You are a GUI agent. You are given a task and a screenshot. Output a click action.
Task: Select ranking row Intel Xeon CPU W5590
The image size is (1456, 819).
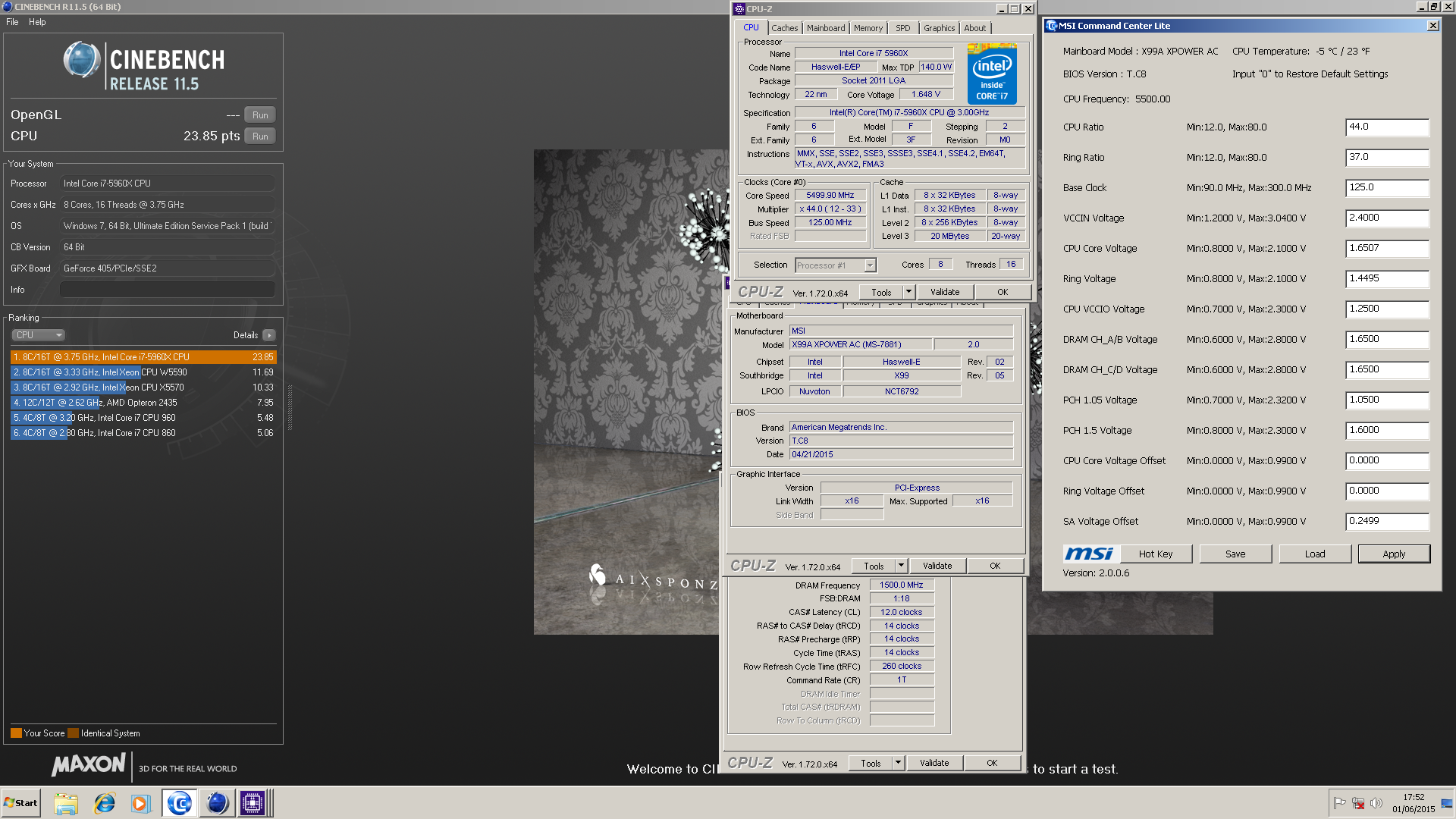click(143, 372)
